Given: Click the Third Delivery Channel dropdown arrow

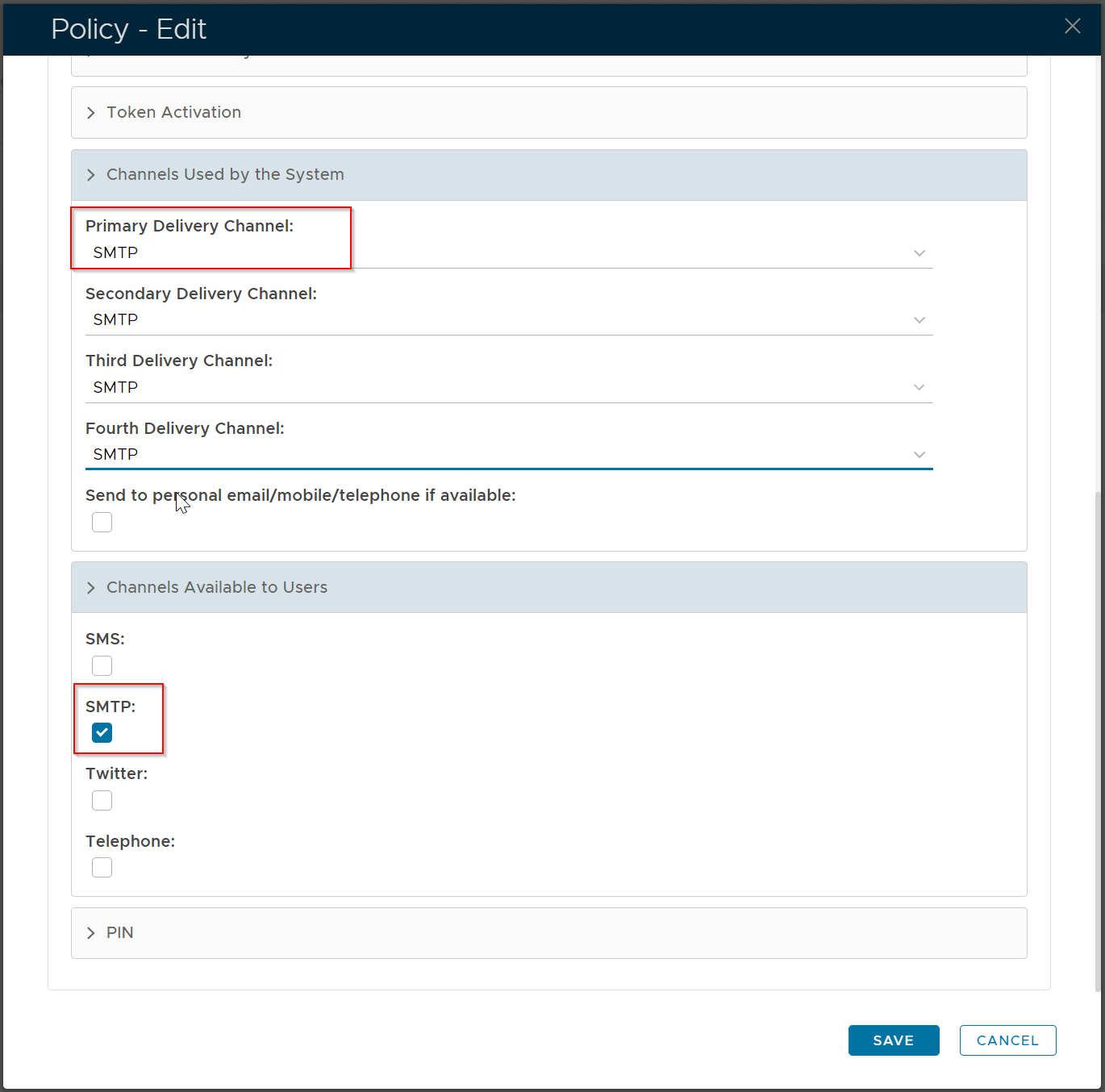Looking at the screenshot, I should tap(919, 388).
